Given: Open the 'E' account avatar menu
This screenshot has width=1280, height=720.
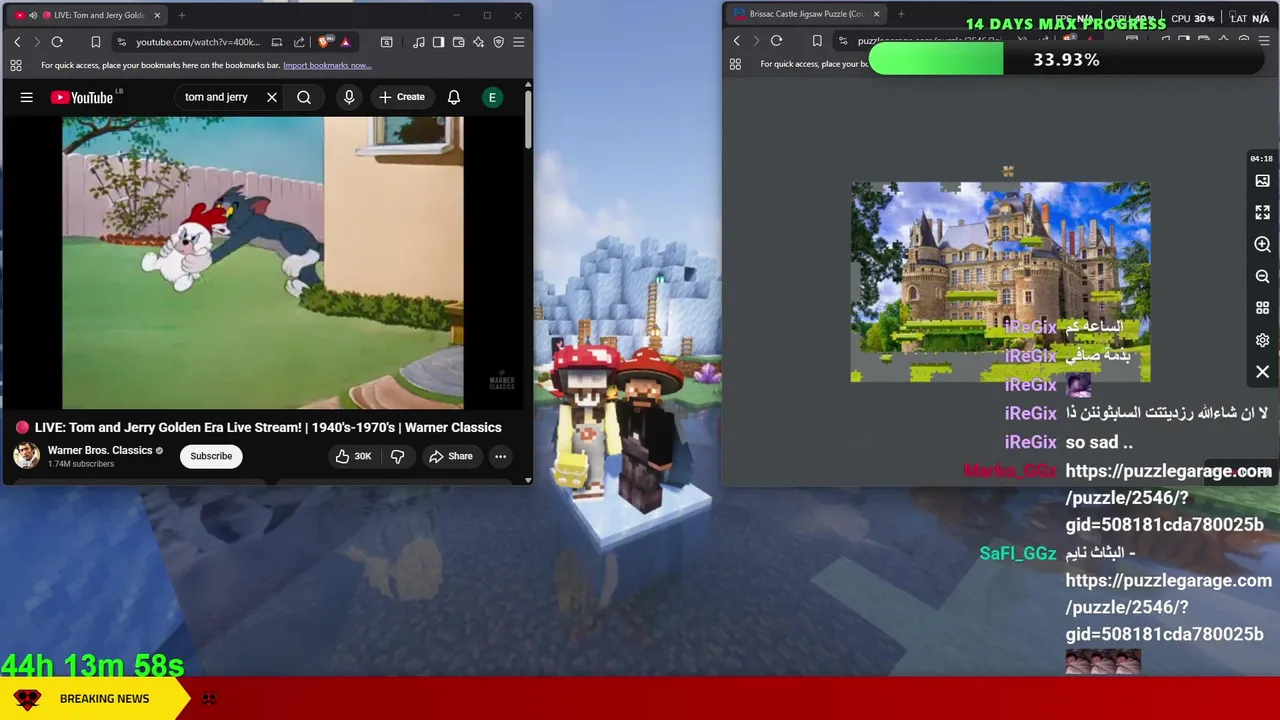Looking at the screenshot, I should click(492, 97).
